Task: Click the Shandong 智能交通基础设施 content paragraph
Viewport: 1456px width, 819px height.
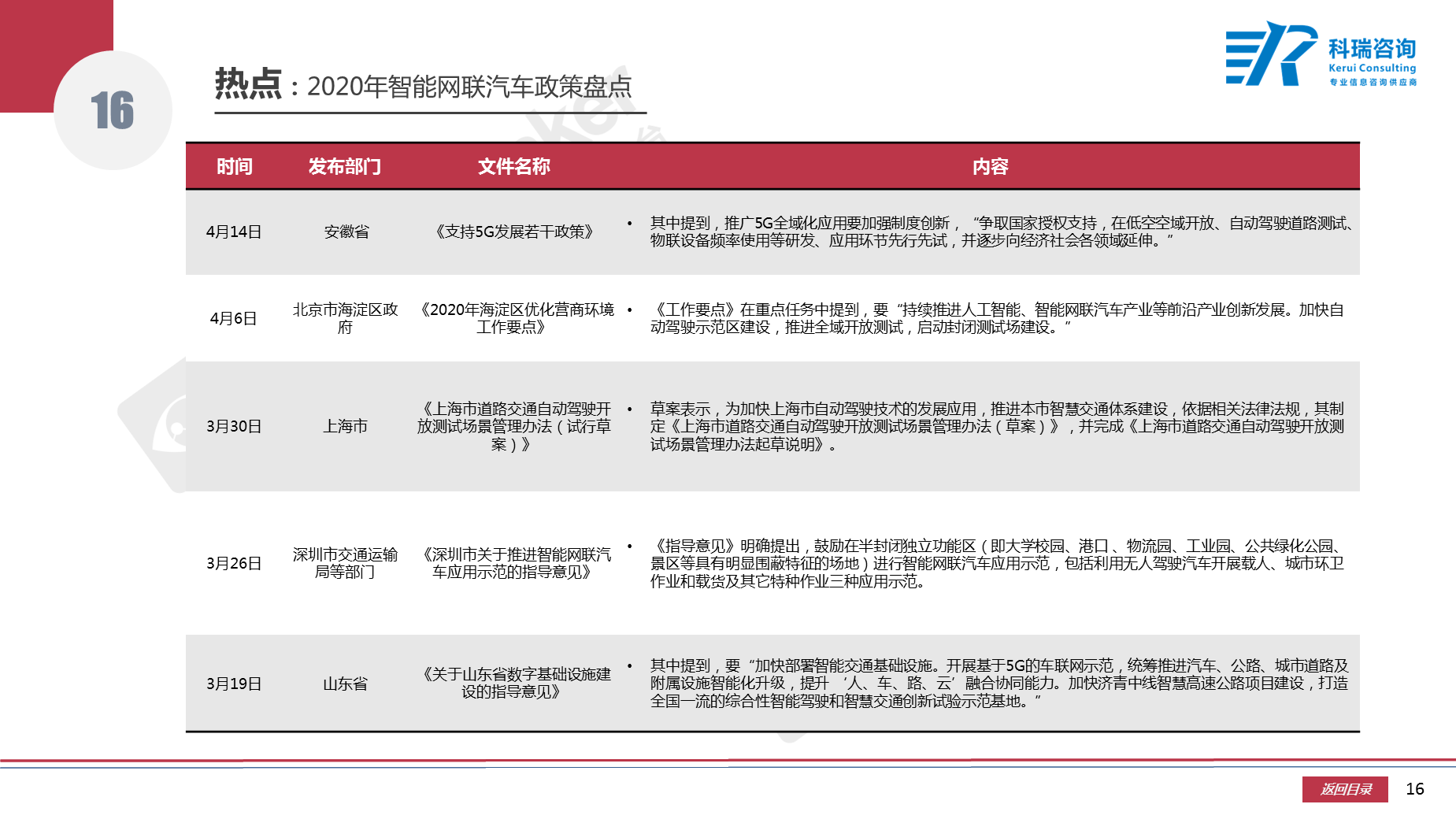Action: [x=999, y=683]
